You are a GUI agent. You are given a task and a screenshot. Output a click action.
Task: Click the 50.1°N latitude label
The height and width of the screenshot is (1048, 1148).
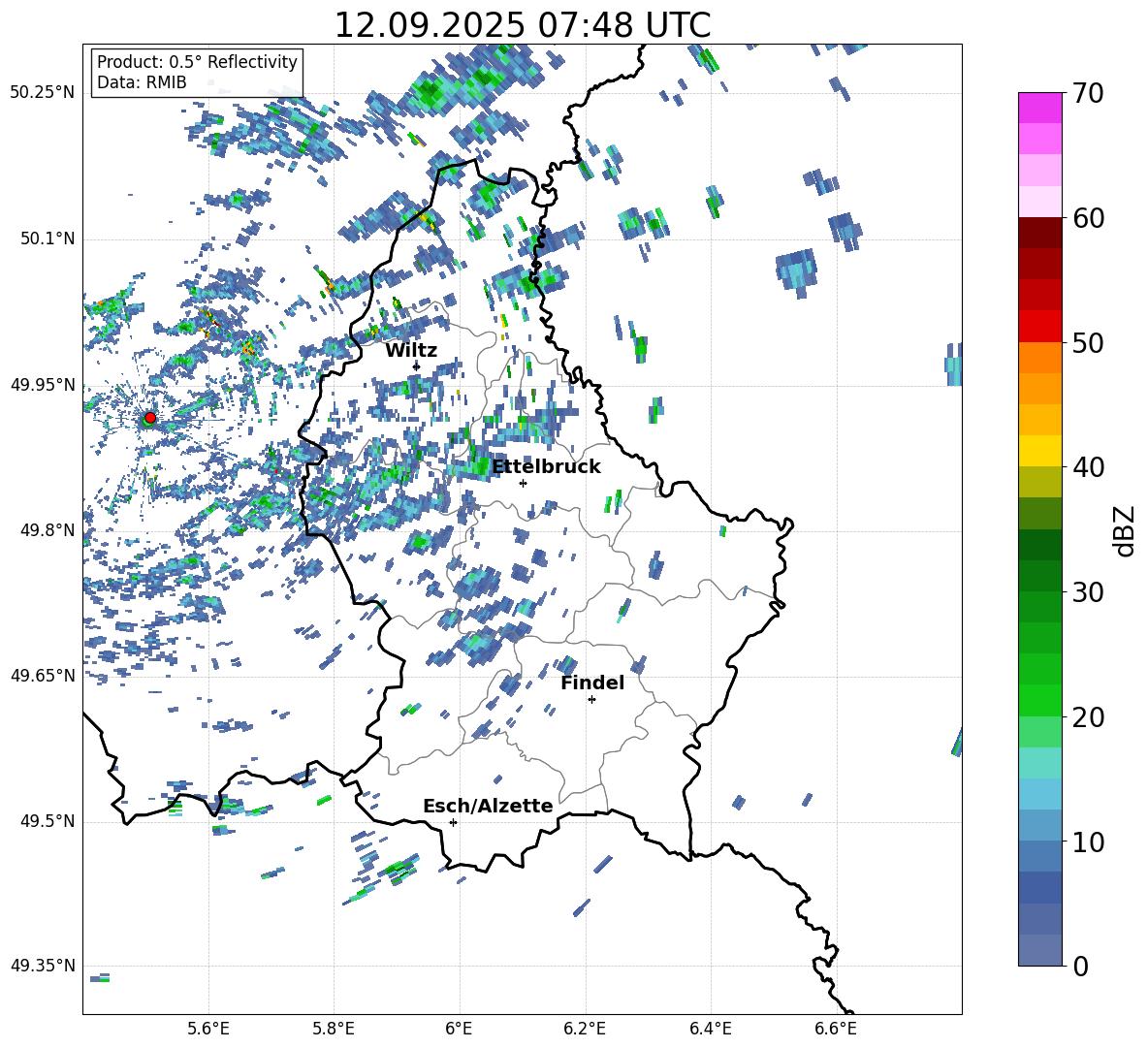48,239
